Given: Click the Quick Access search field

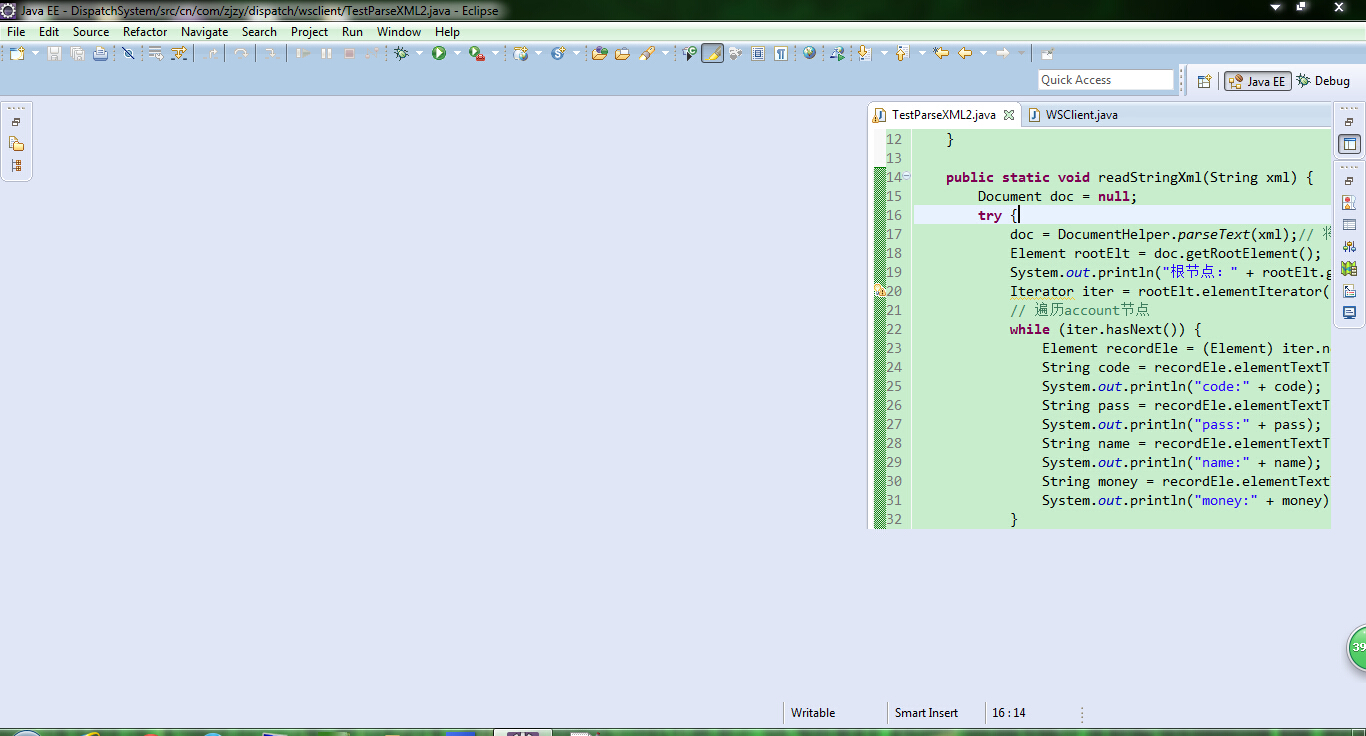Looking at the screenshot, I should 1105,80.
